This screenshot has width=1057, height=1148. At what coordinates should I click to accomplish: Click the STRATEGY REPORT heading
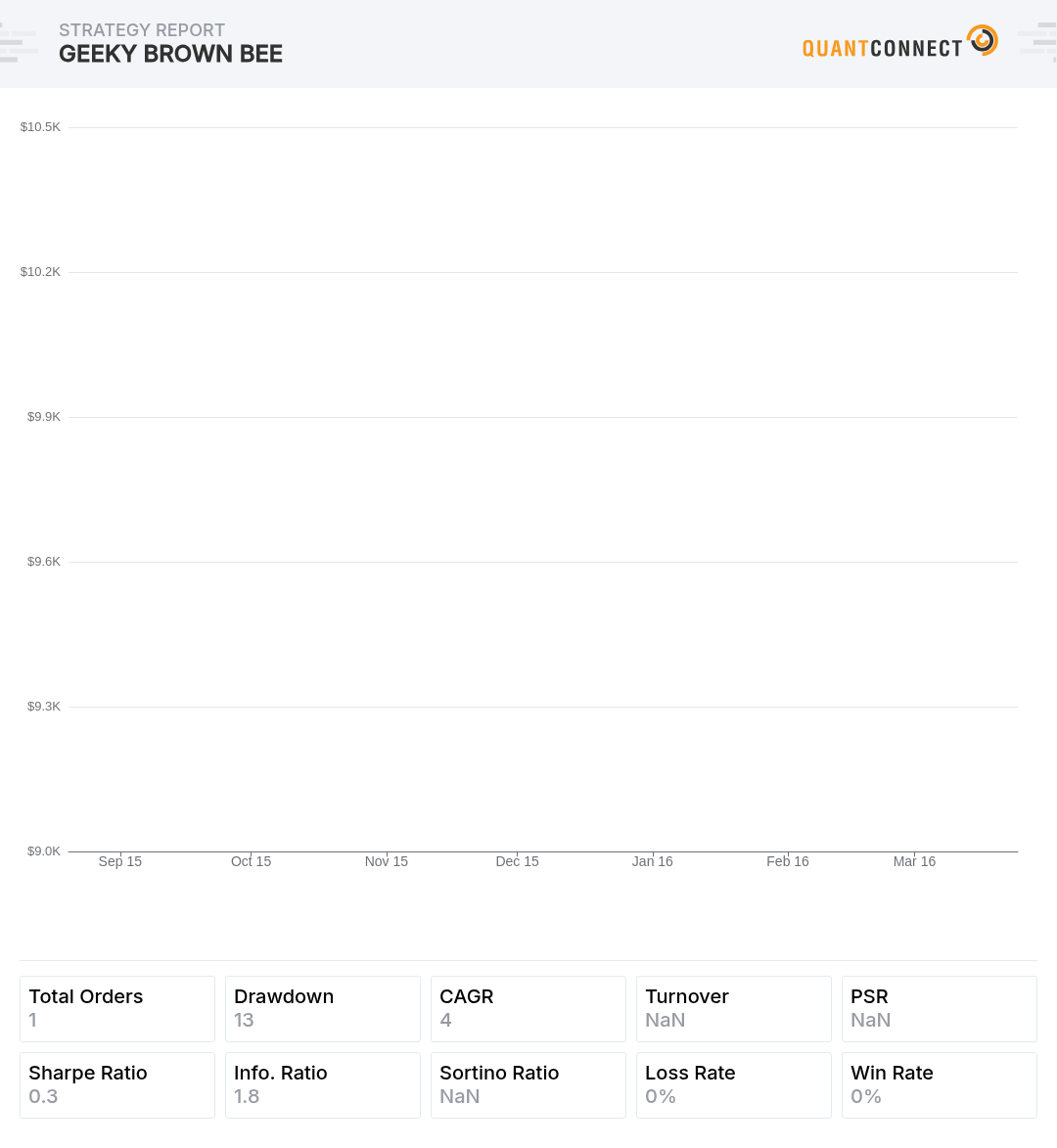click(x=142, y=30)
